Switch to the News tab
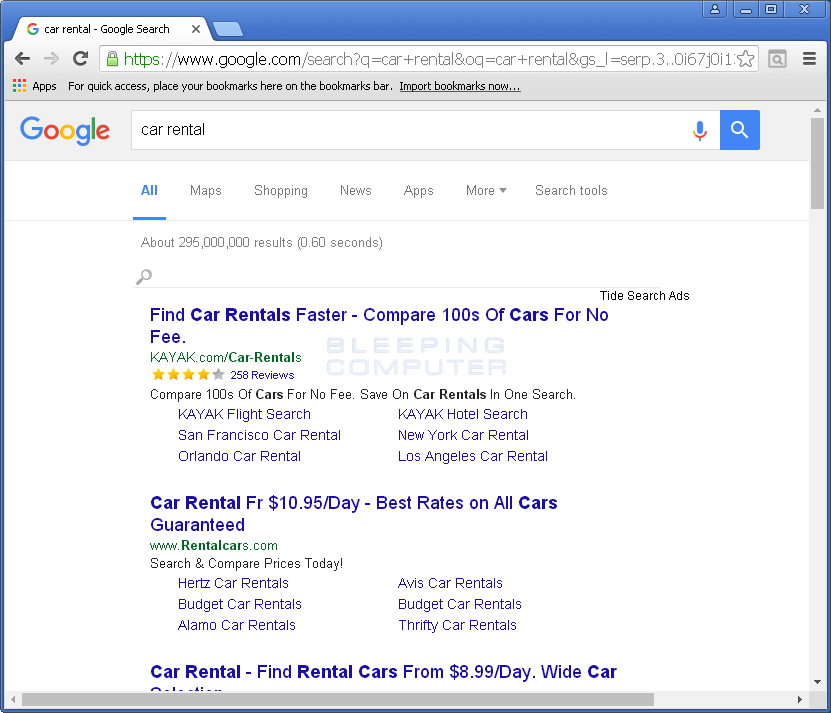The height and width of the screenshot is (713, 831). click(x=356, y=190)
